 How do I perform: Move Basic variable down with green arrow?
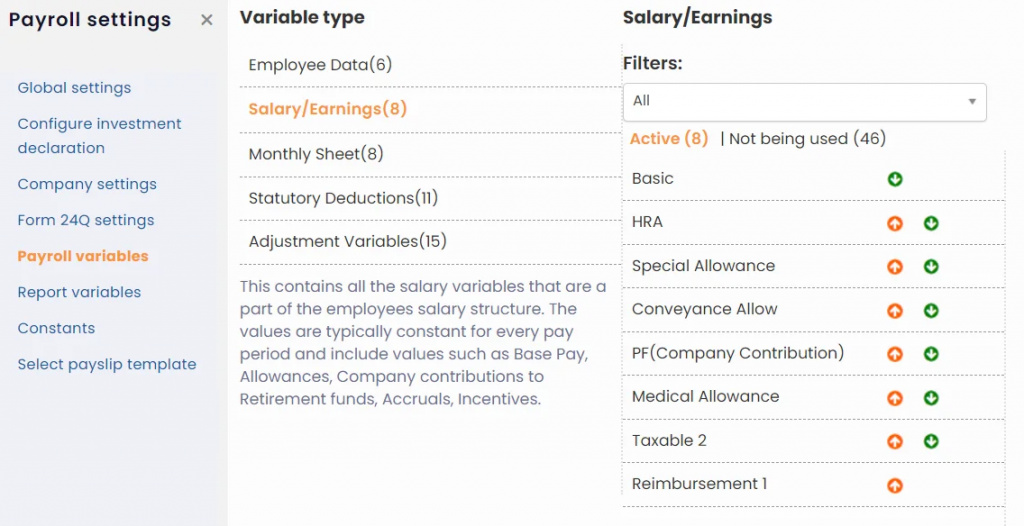coord(895,179)
